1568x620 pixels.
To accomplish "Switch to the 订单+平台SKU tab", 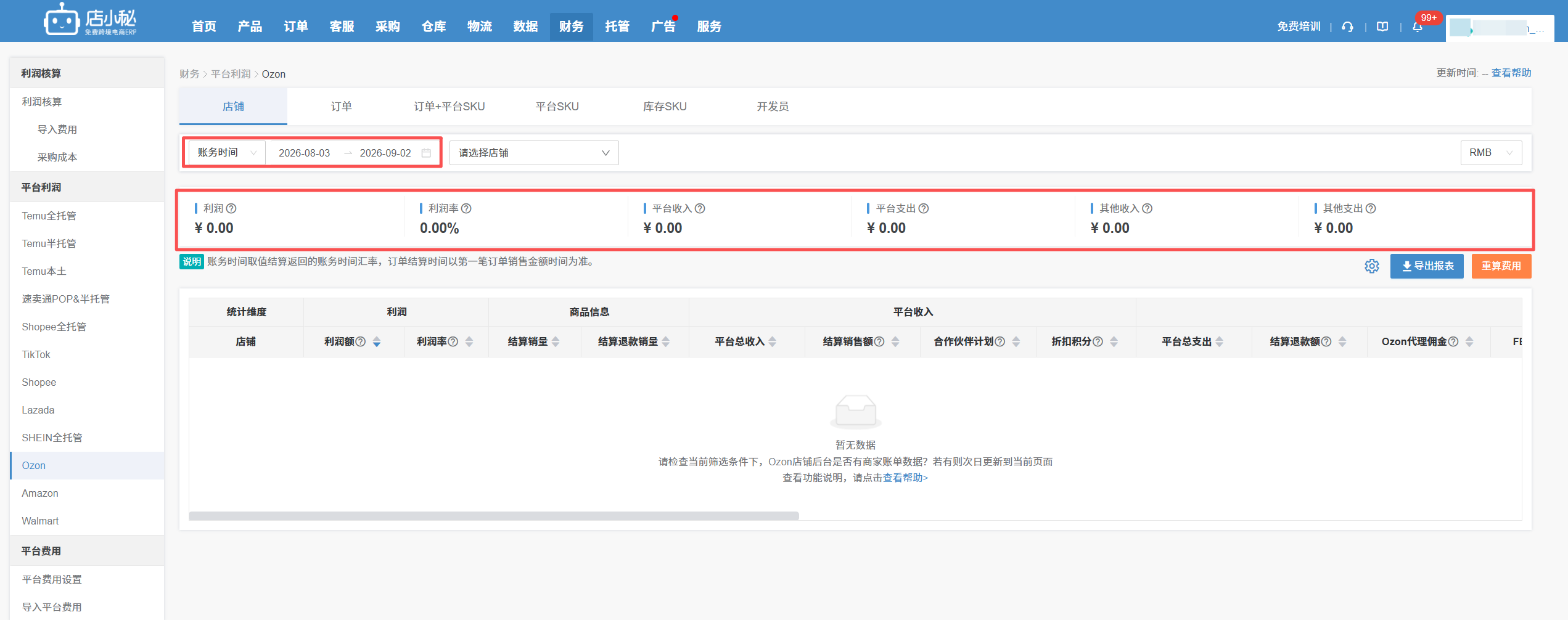I will coord(449,106).
